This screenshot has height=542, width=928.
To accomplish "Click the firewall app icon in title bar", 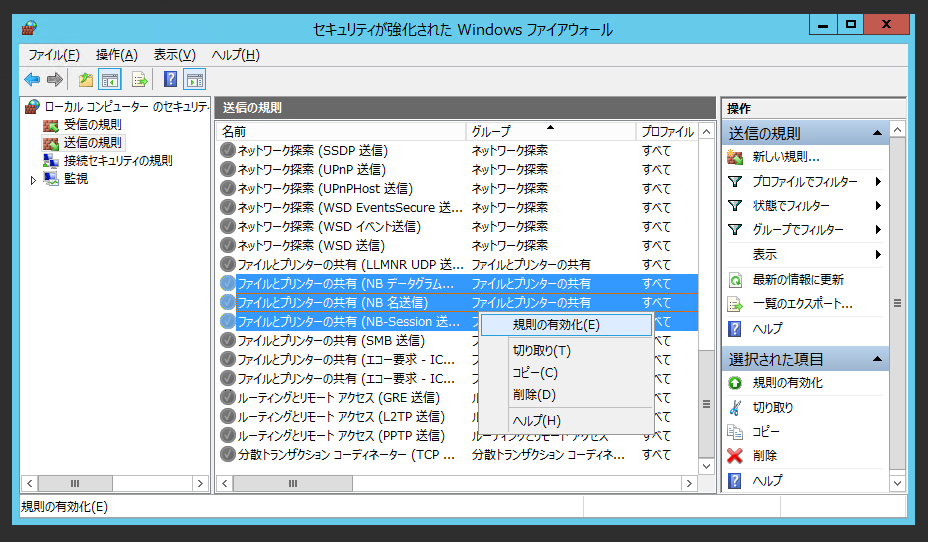I will [x=29, y=28].
